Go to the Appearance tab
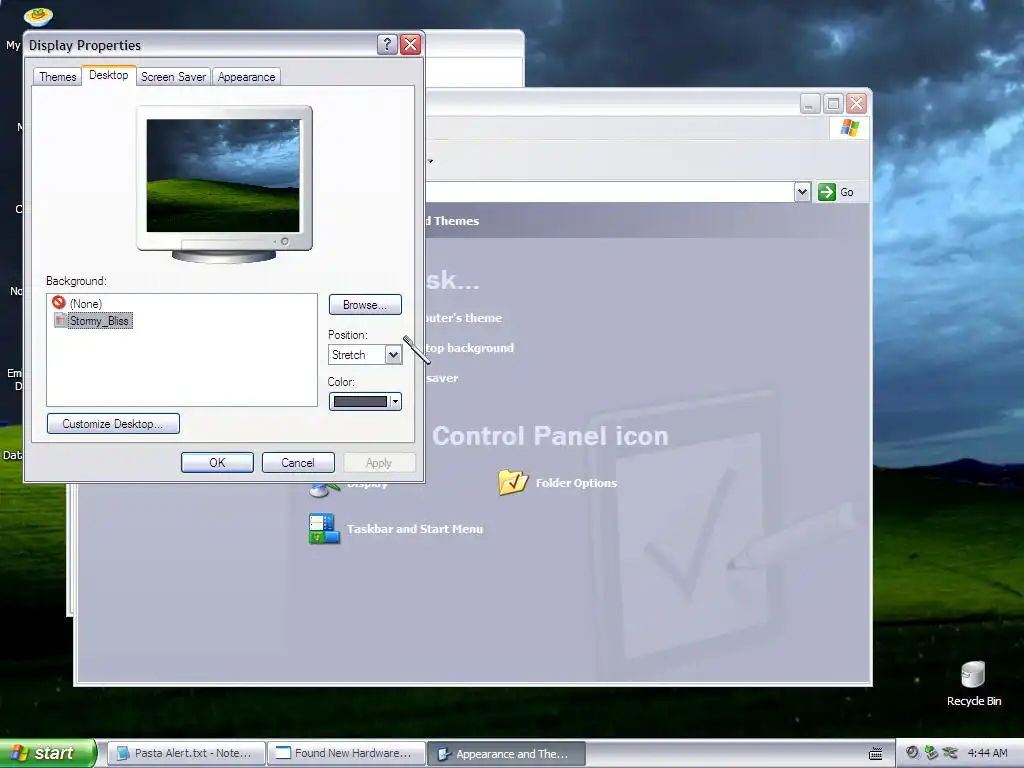This screenshot has width=1024, height=768. coord(246,76)
